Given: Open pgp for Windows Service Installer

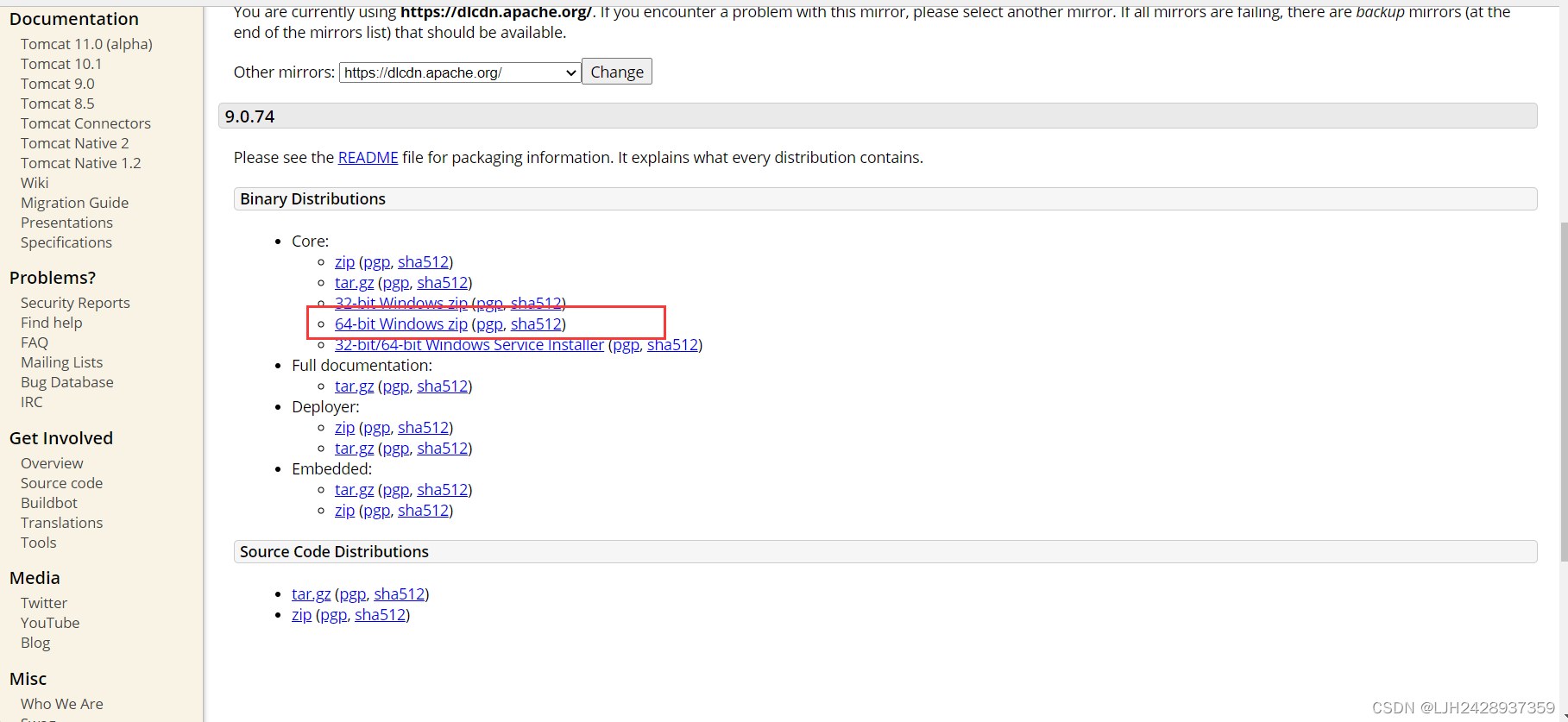Looking at the screenshot, I should 626,345.
